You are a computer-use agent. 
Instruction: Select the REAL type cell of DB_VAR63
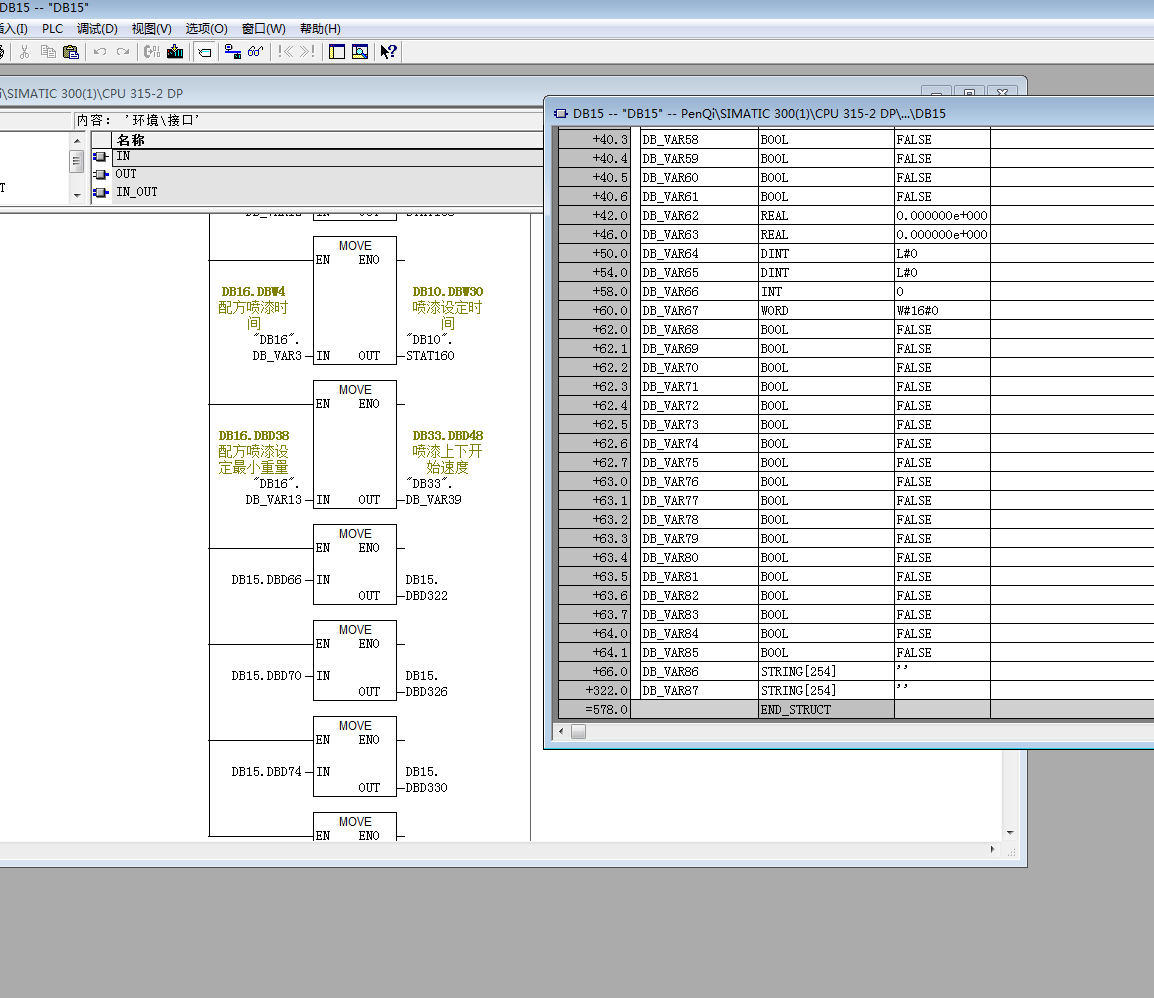826,235
